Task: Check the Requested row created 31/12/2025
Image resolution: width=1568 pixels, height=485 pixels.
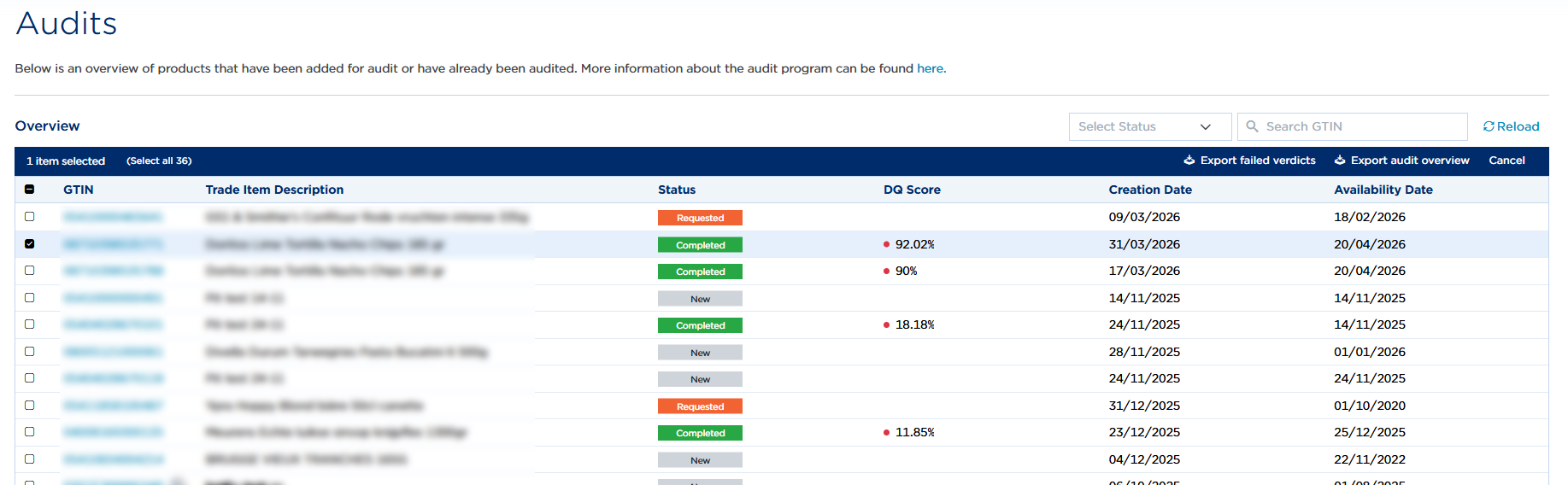Action: tap(29, 406)
